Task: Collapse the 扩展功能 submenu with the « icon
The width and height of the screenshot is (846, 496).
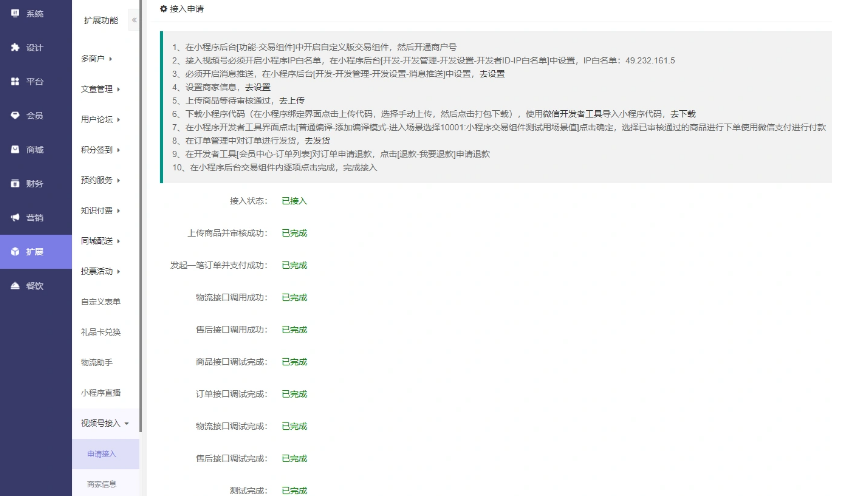Action: 134,20
